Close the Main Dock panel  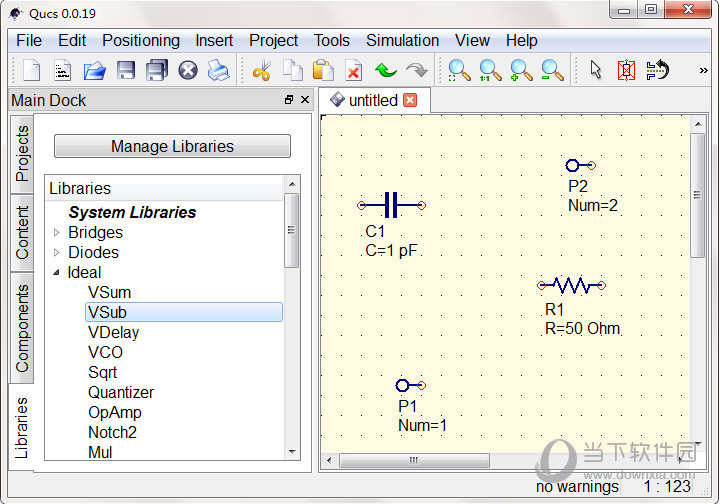coord(305,100)
